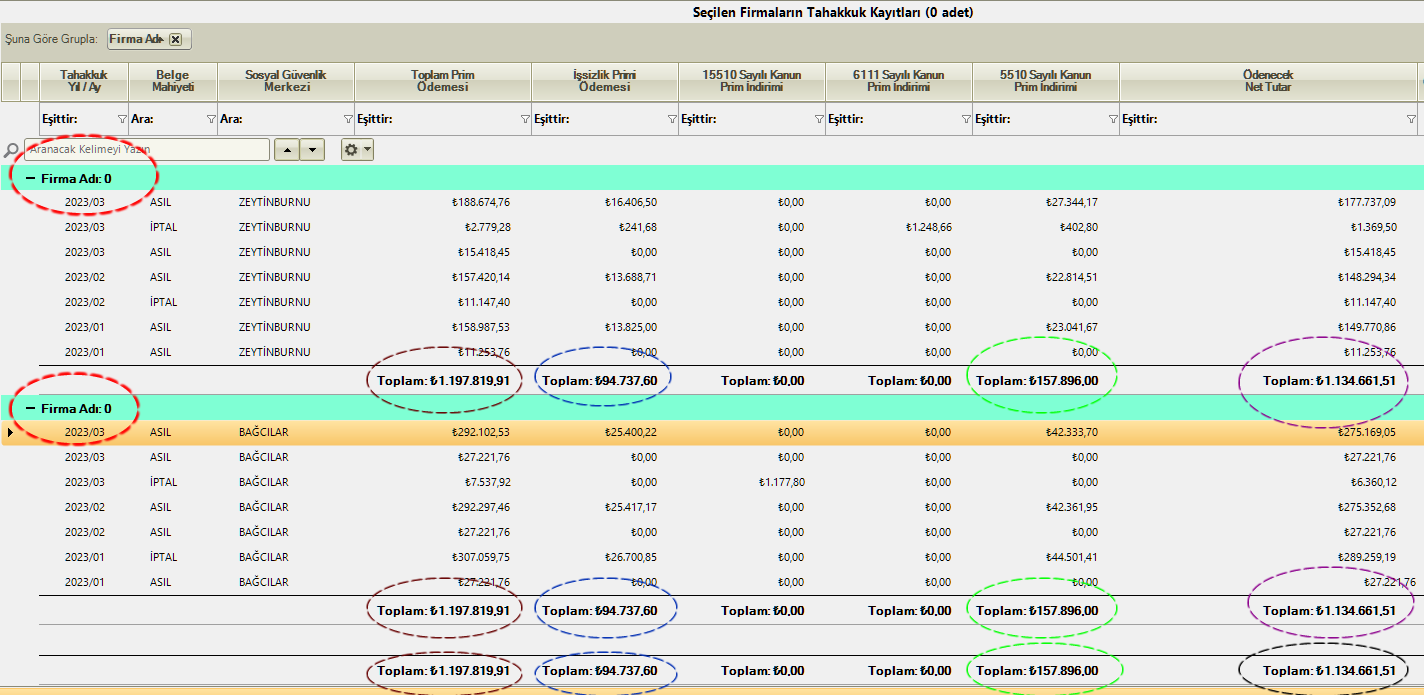Open filter icon for Toplam Prim Ödemesi column
Image resolution: width=1424 pixels, height=695 pixels.
pyautogui.click(x=525, y=119)
